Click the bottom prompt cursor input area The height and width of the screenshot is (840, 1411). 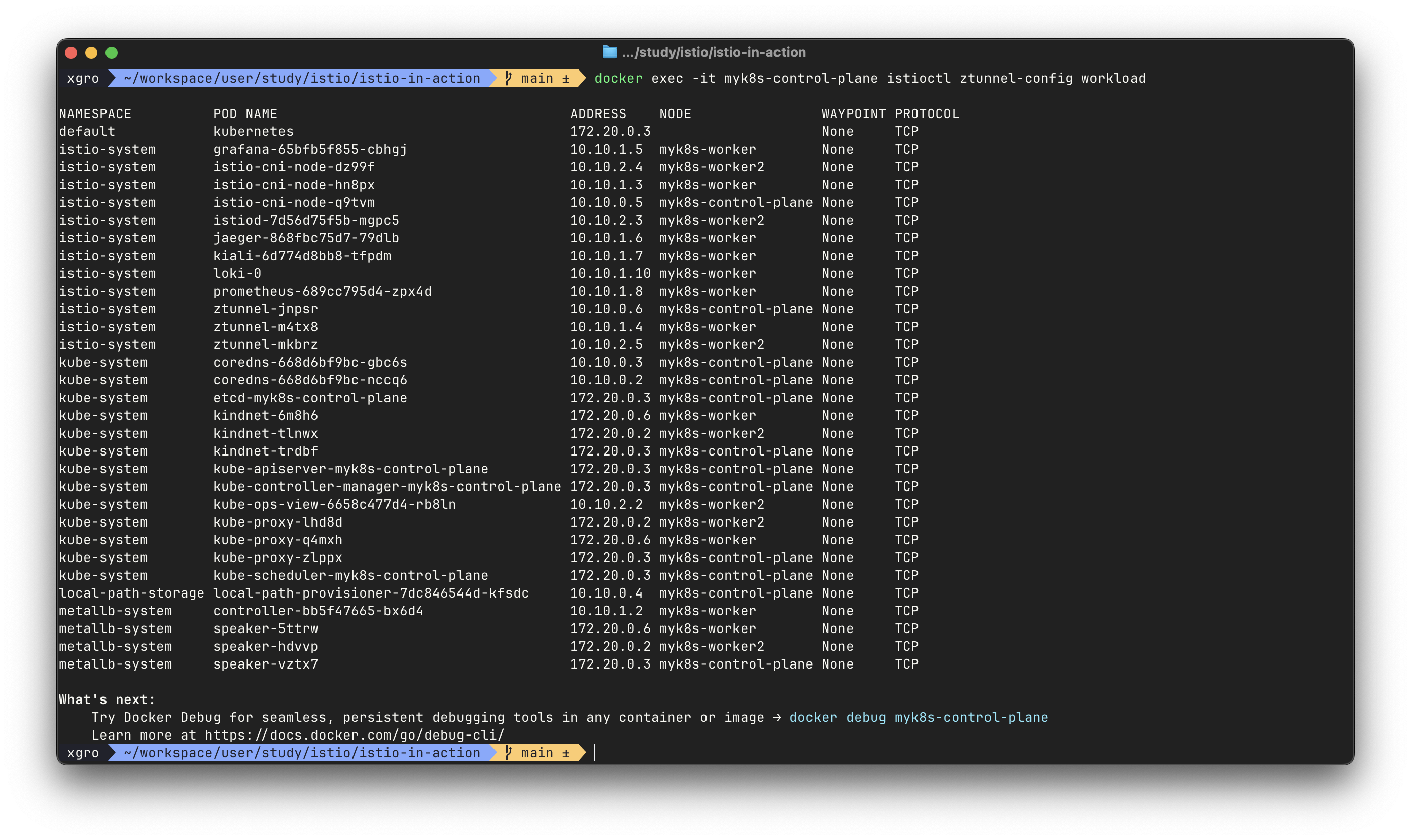click(x=595, y=753)
